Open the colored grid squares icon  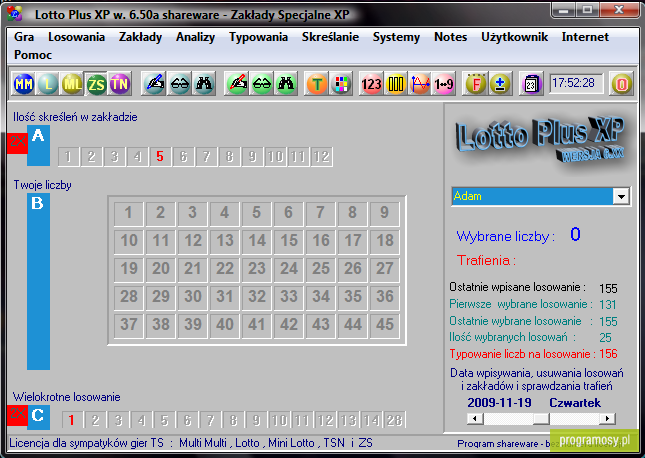341,84
